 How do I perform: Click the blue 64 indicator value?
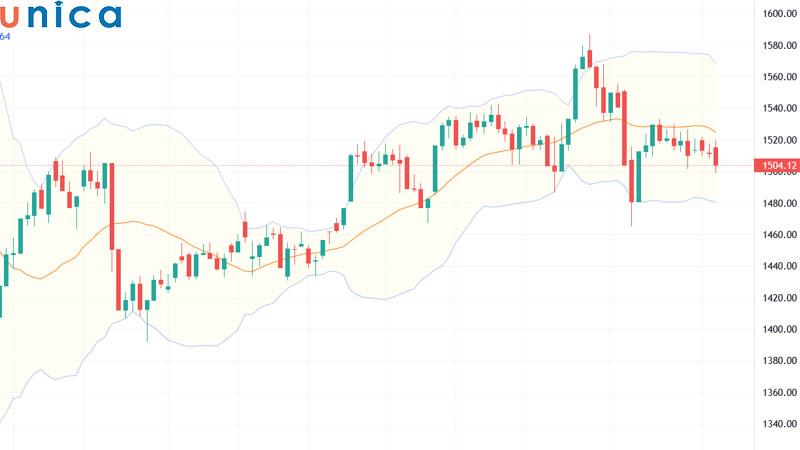coord(5,37)
